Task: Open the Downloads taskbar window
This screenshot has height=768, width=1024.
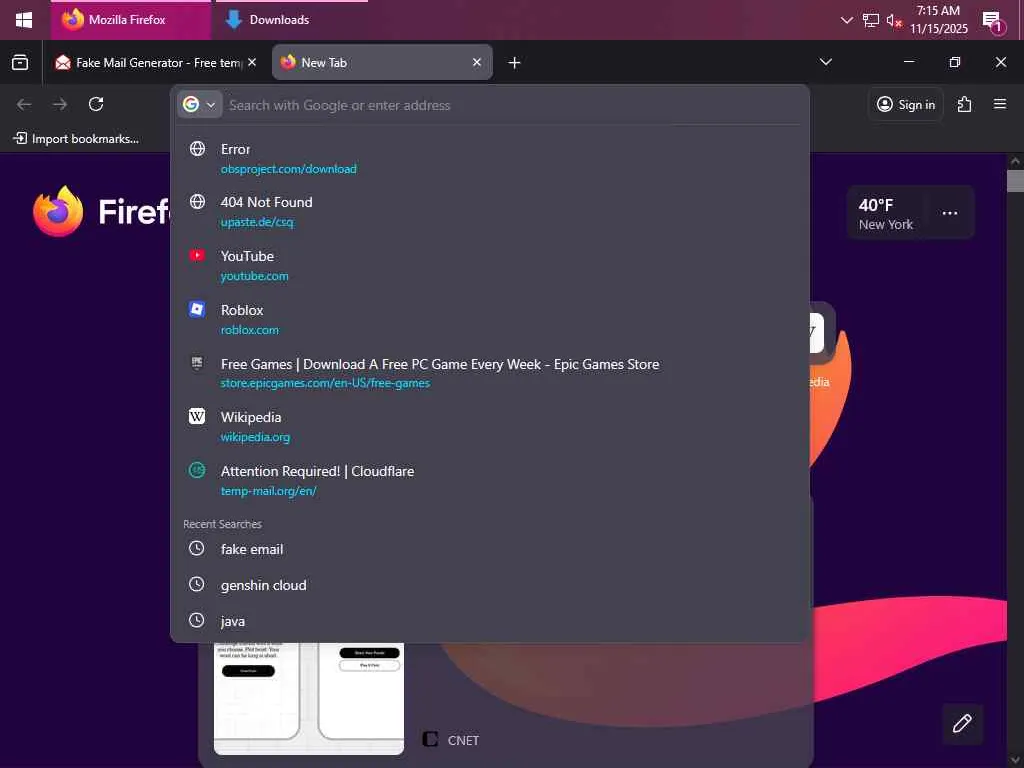Action: pyautogui.click(x=292, y=20)
